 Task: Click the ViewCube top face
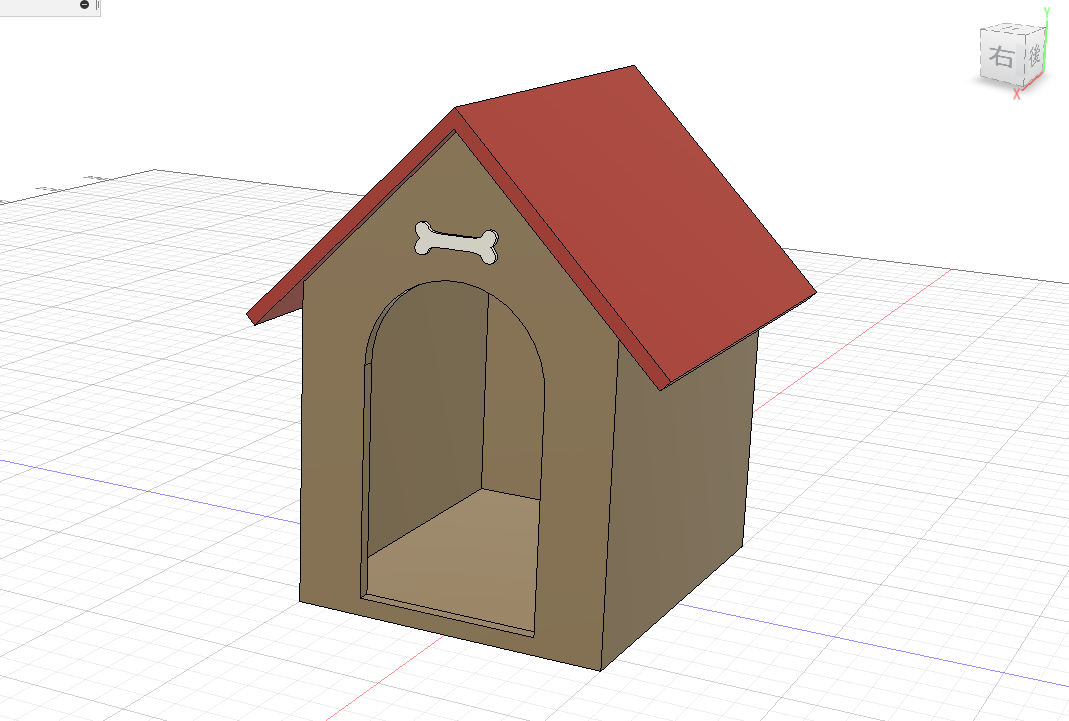1014,28
